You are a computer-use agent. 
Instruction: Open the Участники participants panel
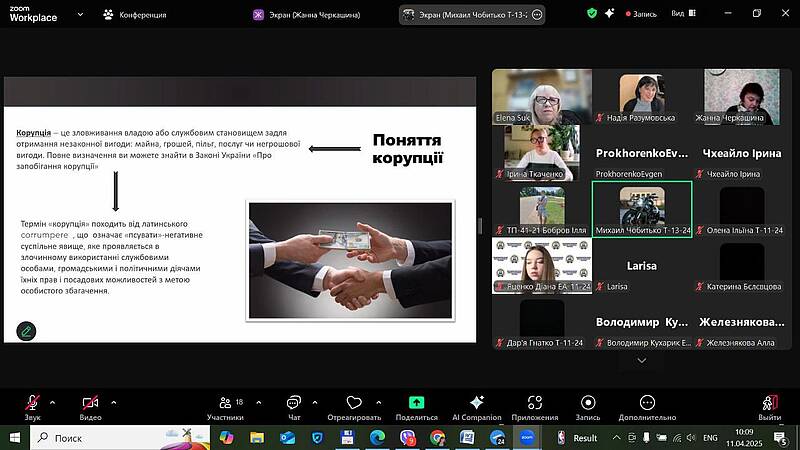click(x=225, y=402)
